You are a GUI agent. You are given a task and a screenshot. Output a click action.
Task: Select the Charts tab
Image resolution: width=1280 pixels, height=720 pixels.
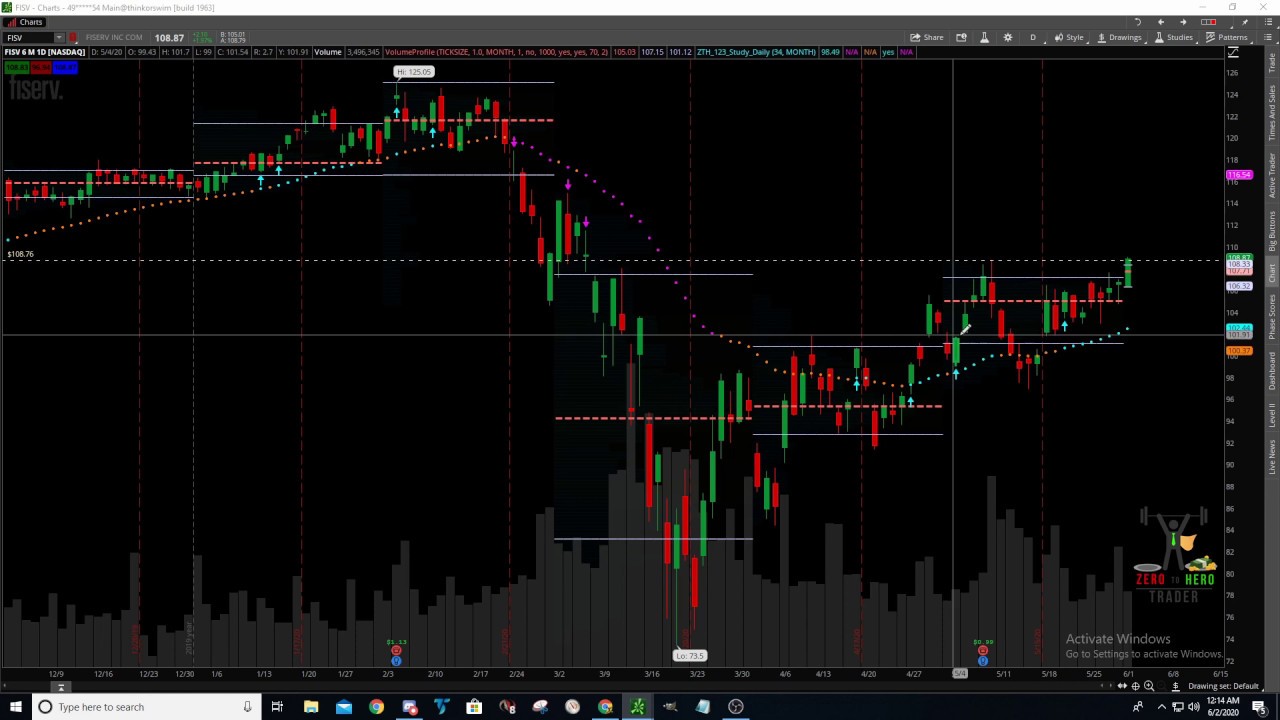point(24,22)
